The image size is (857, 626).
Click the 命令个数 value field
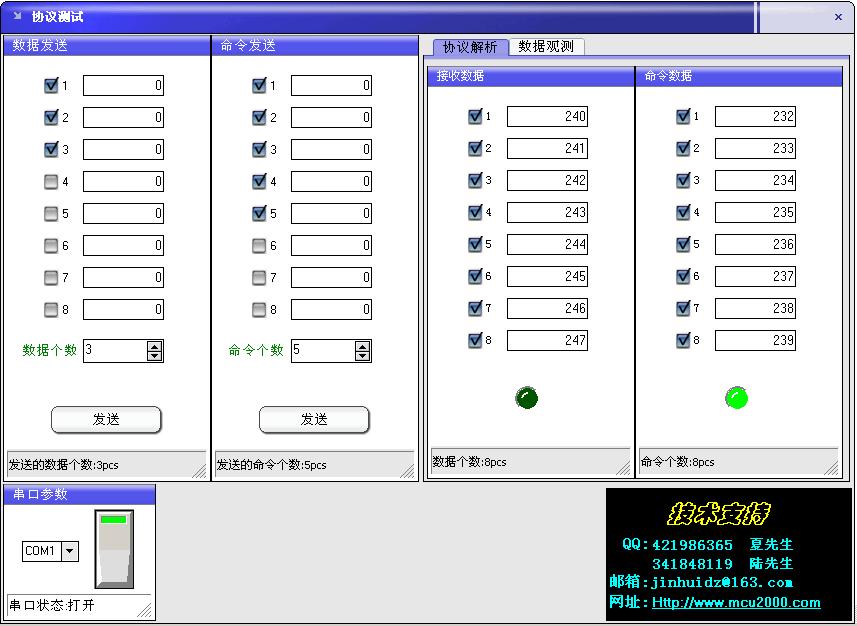point(324,350)
